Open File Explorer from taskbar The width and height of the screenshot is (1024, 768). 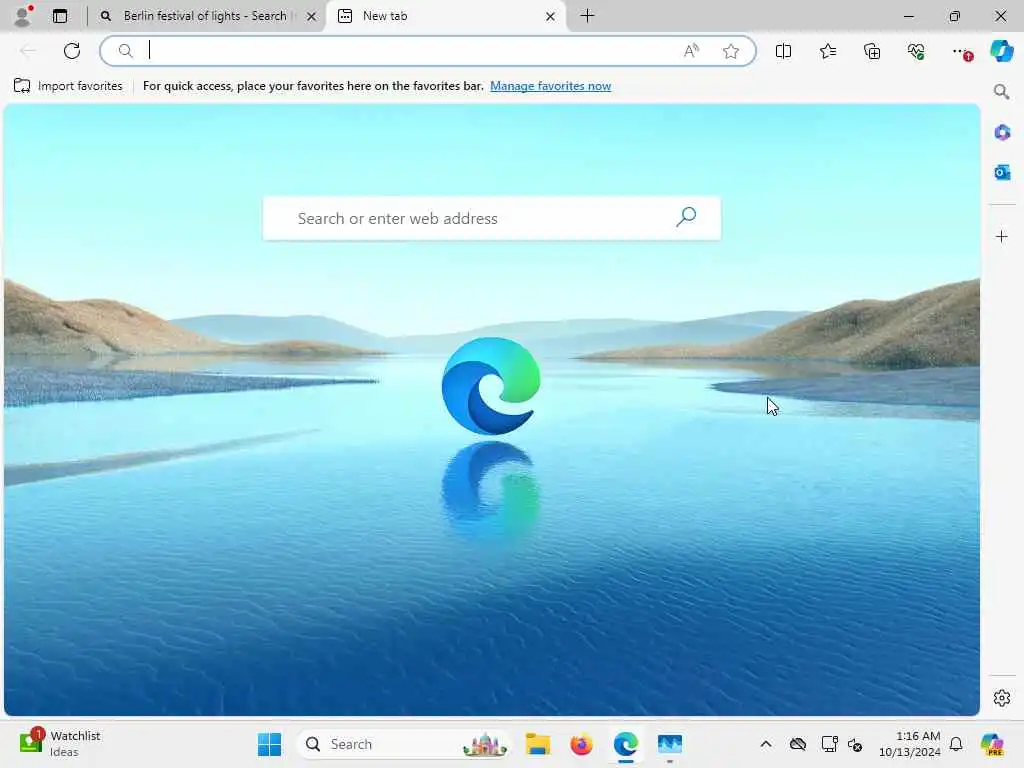click(537, 744)
